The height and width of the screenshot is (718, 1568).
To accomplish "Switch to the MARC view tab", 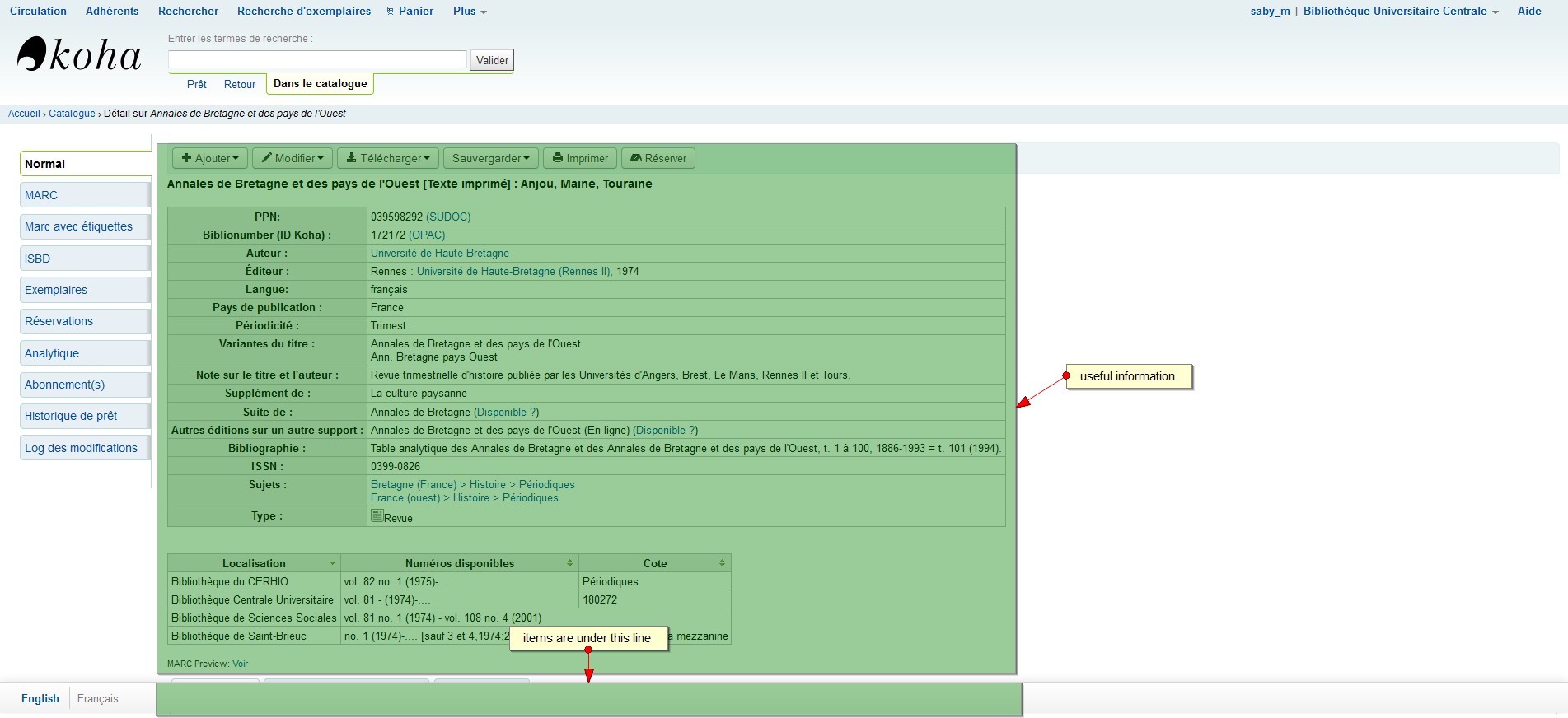I will 41,195.
